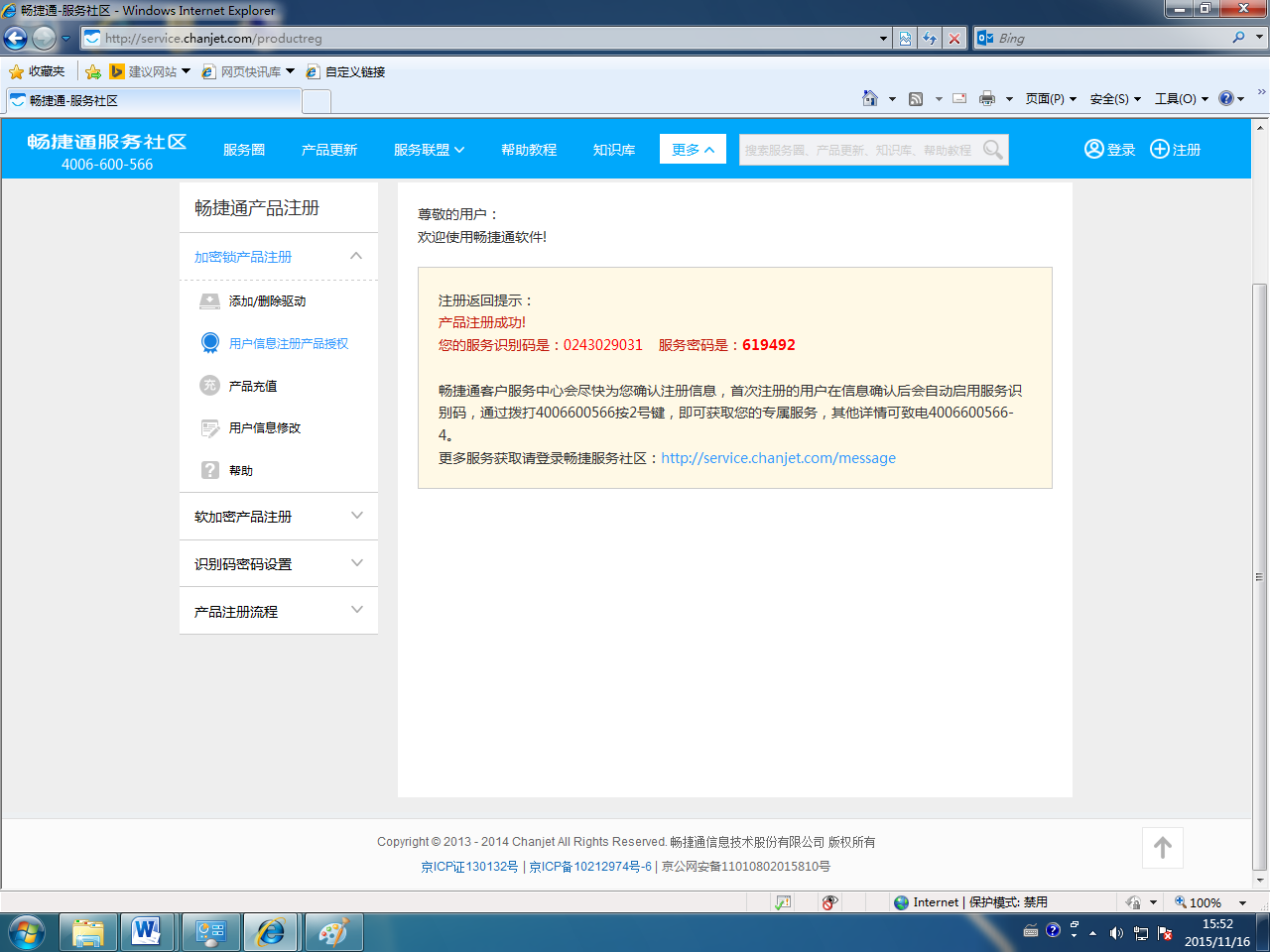Expand the 软加密产品注册 section
Screen dimensions: 1270x952
click(357, 516)
